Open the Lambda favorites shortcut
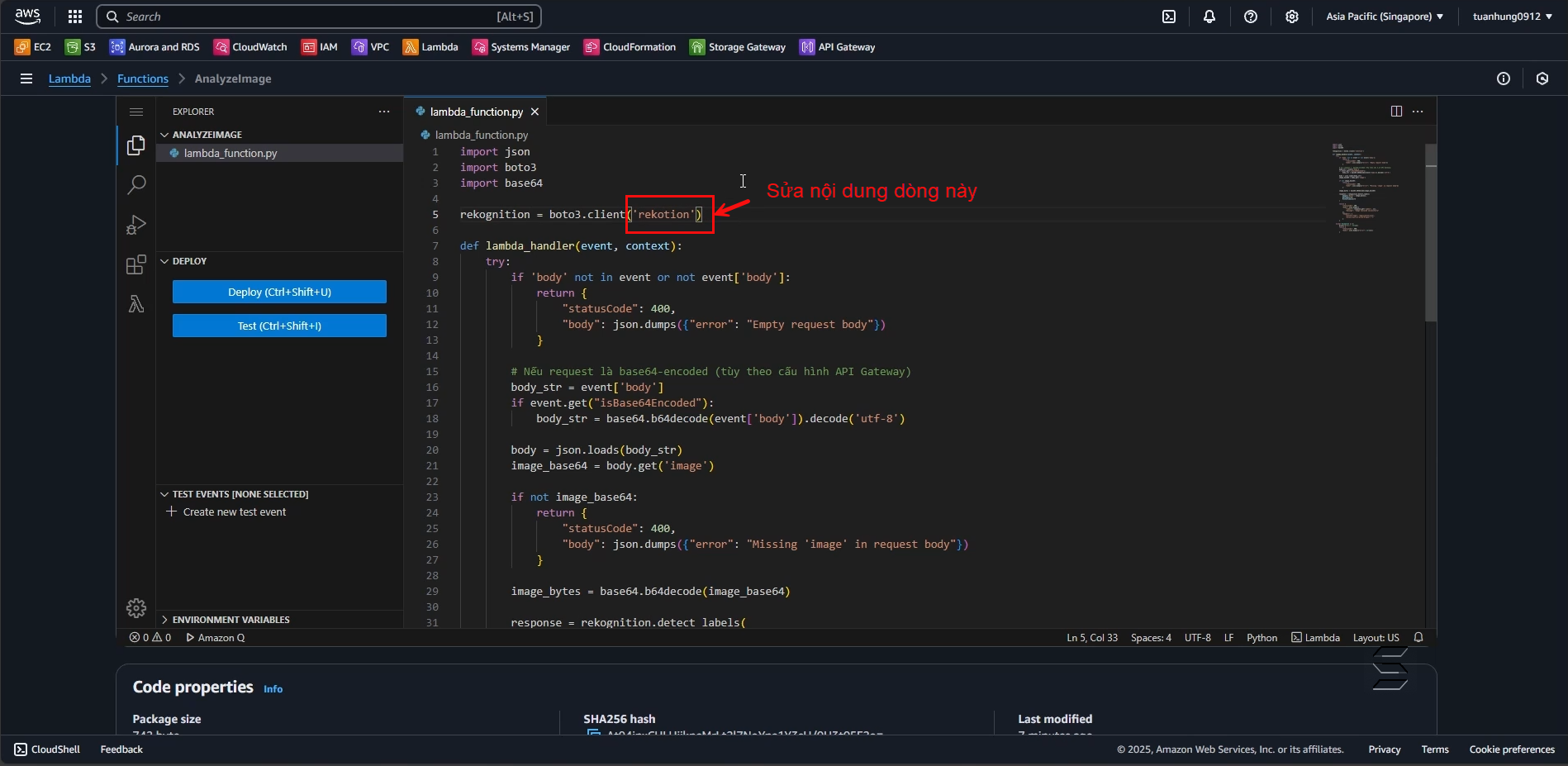 point(430,47)
